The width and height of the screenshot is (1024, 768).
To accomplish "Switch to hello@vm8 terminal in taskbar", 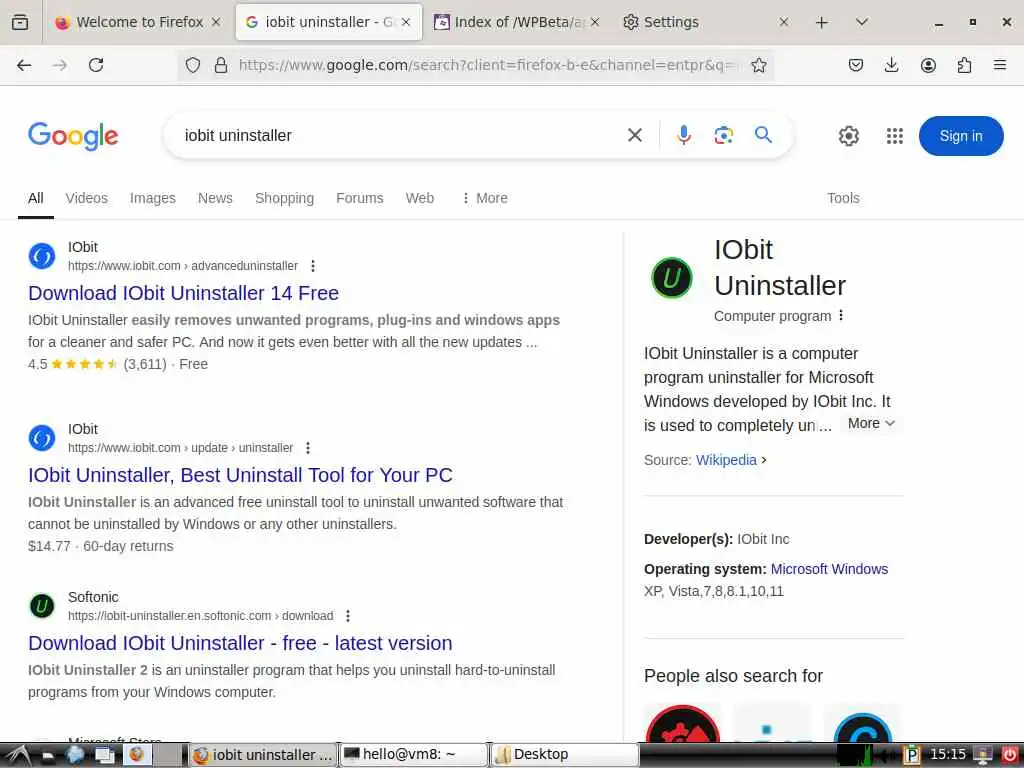I will [414, 755].
